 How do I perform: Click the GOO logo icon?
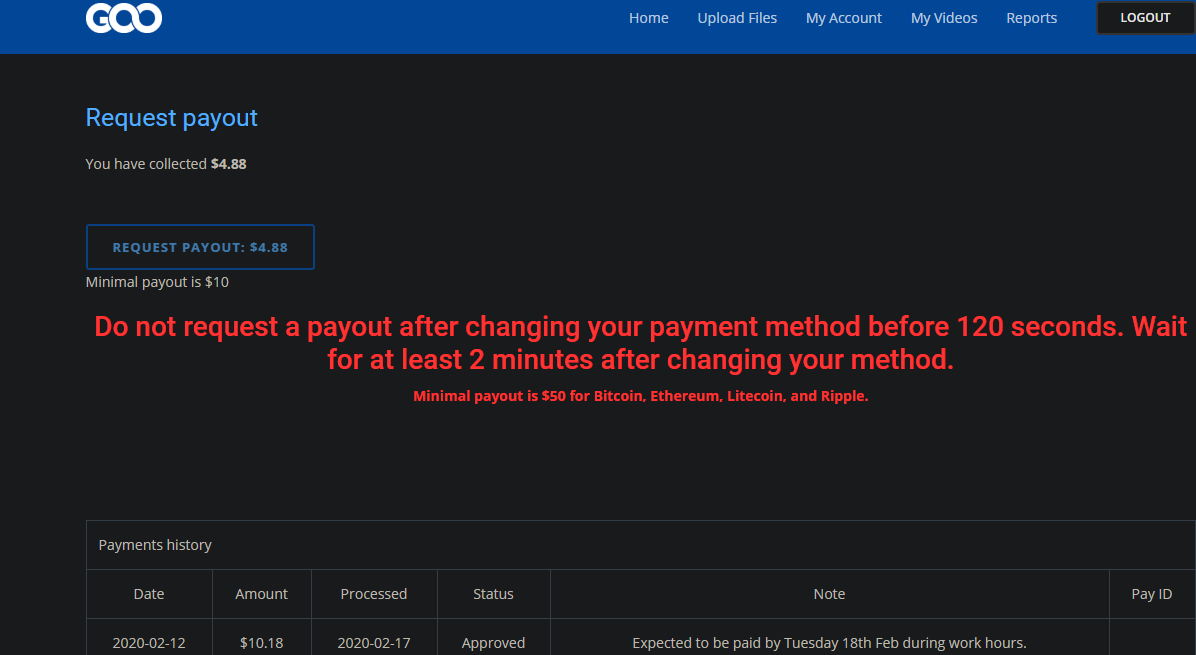pos(124,18)
